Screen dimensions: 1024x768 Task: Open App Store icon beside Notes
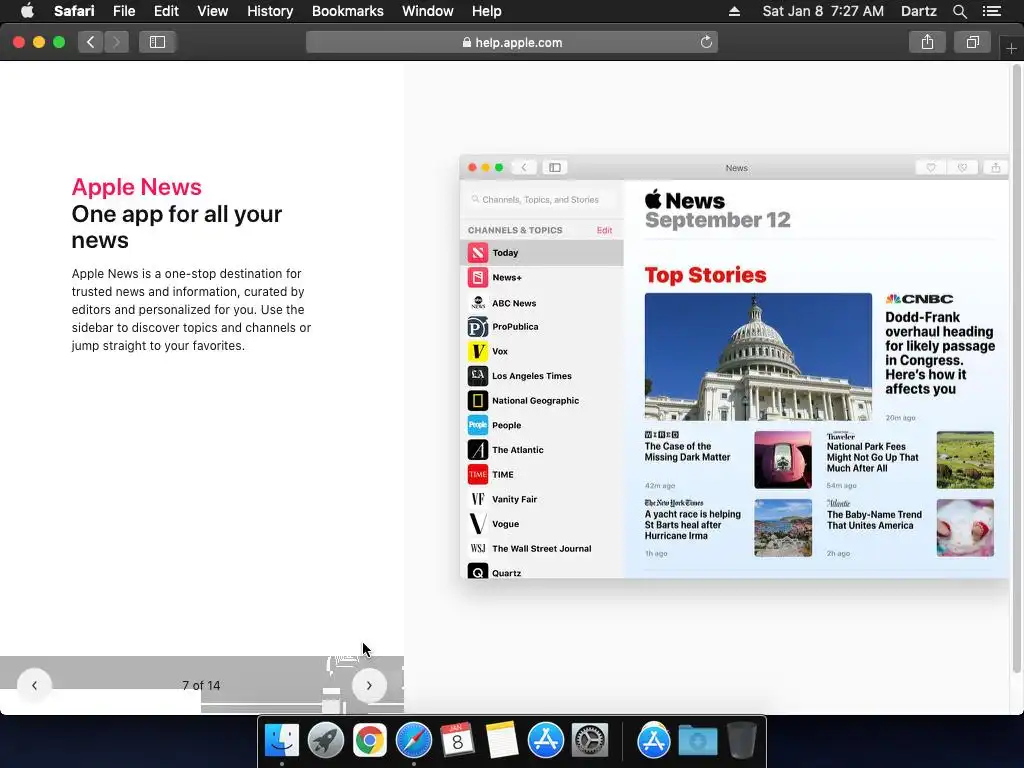[545, 741]
